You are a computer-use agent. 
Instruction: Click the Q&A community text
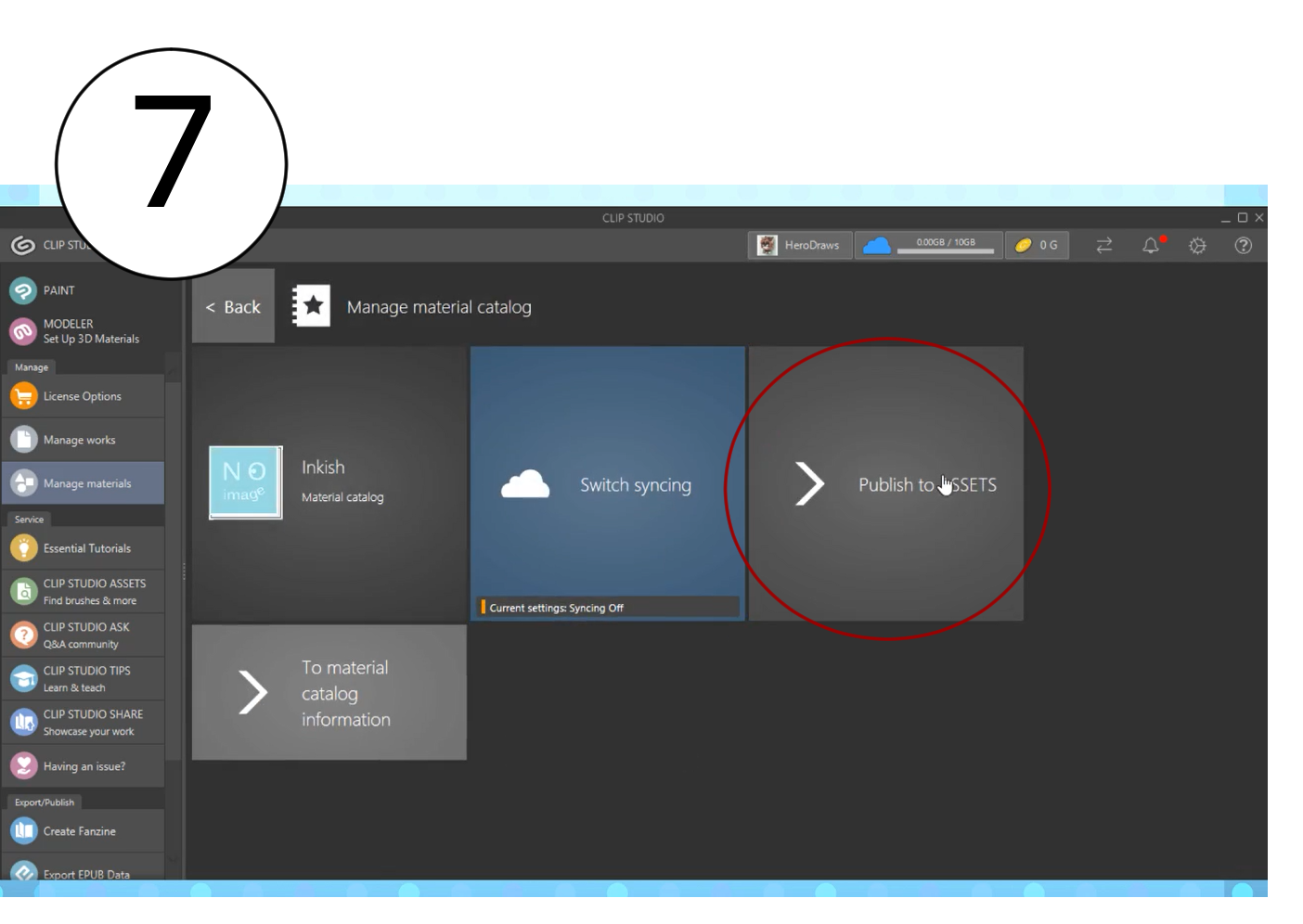click(81, 645)
